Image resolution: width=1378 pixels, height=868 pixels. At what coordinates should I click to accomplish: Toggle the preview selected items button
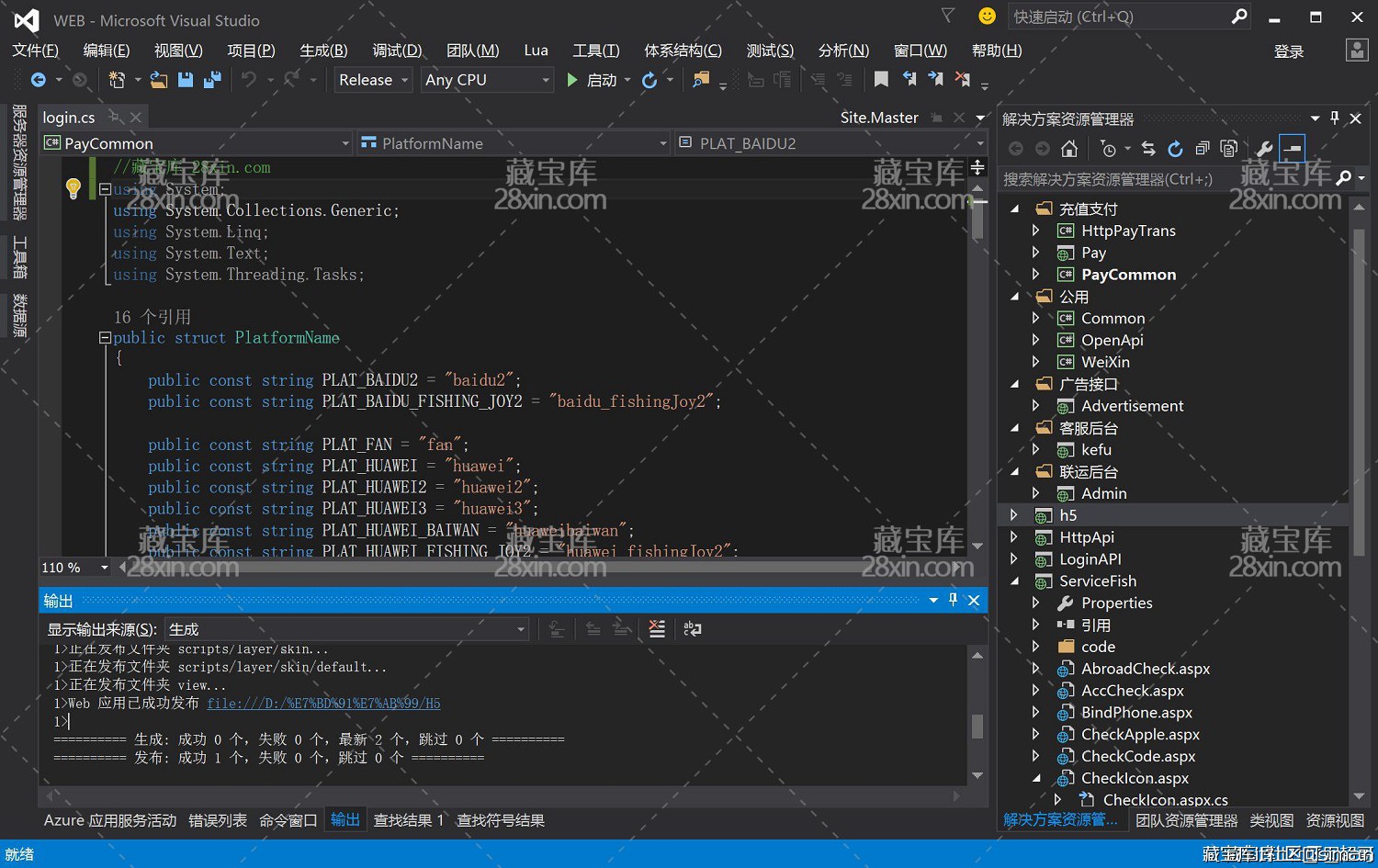point(1292,149)
